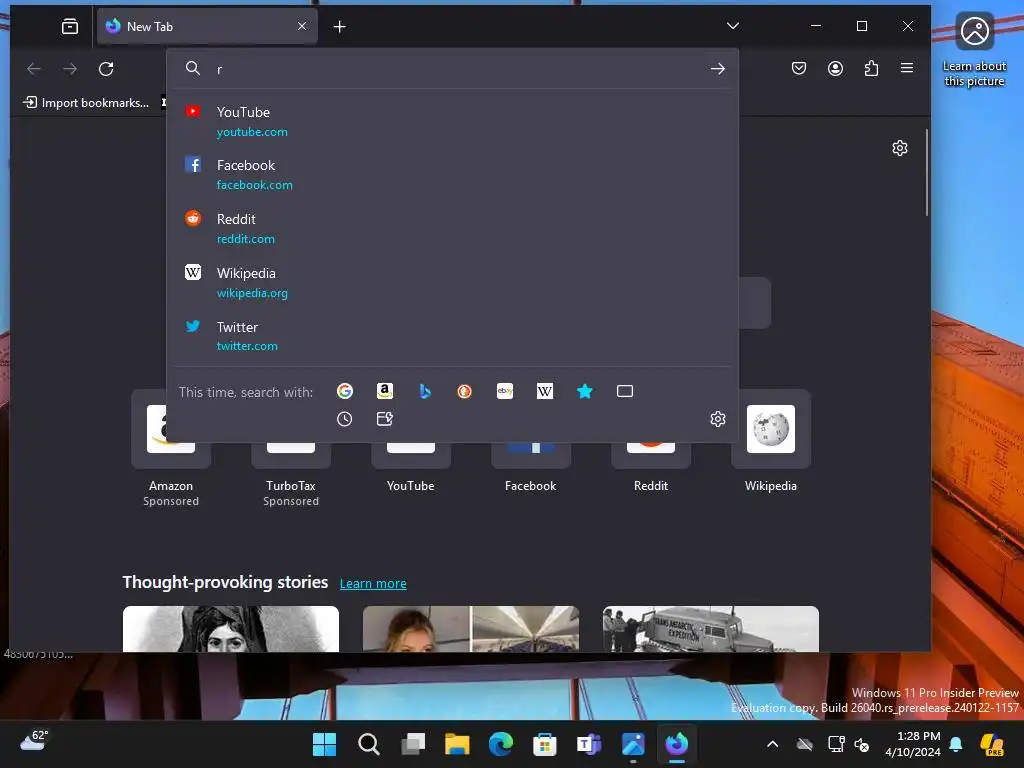The width and height of the screenshot is (1024, 768).
Task: Open Microsoft Store from taskbar
Action: click(x=545, y=744)
